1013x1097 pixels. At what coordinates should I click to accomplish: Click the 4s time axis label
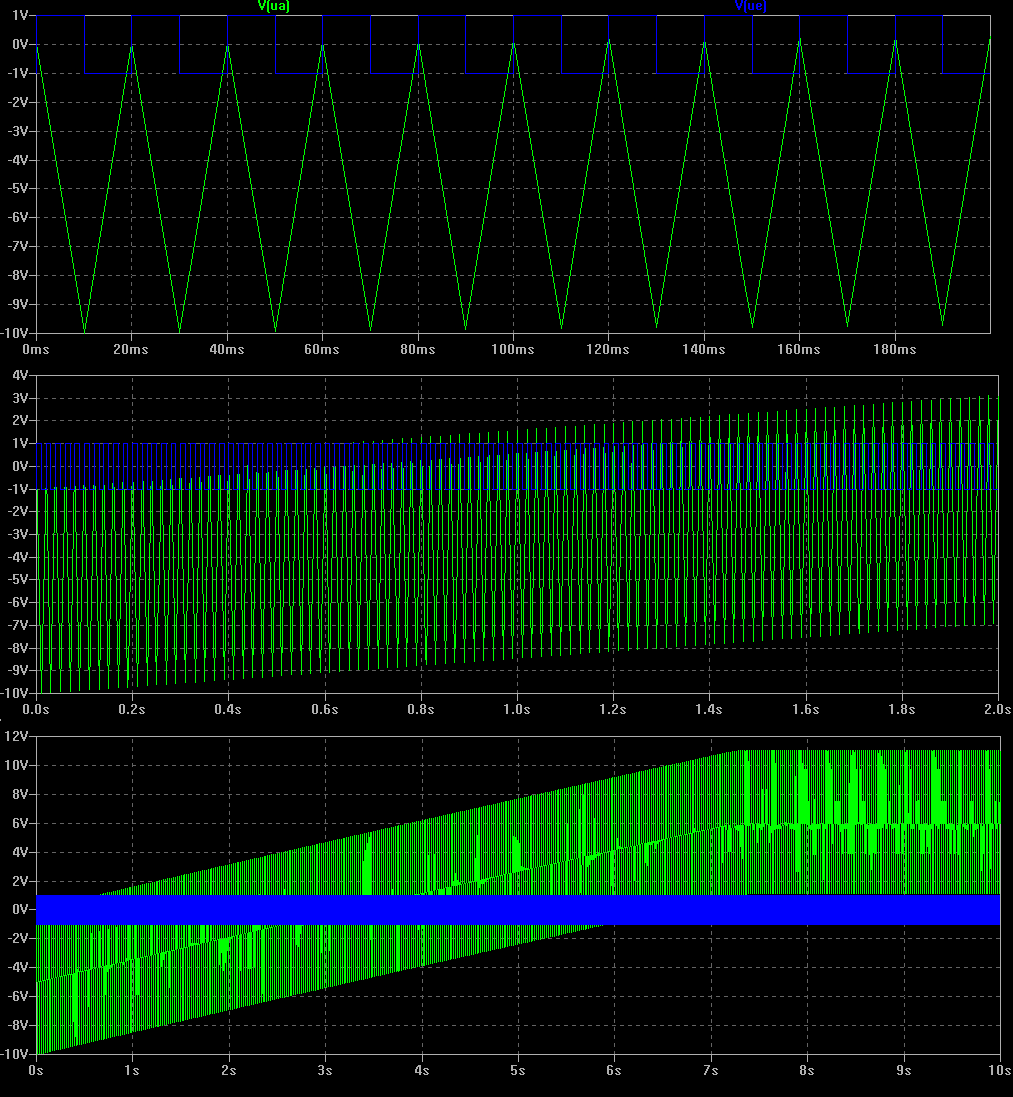(421, 1070)
